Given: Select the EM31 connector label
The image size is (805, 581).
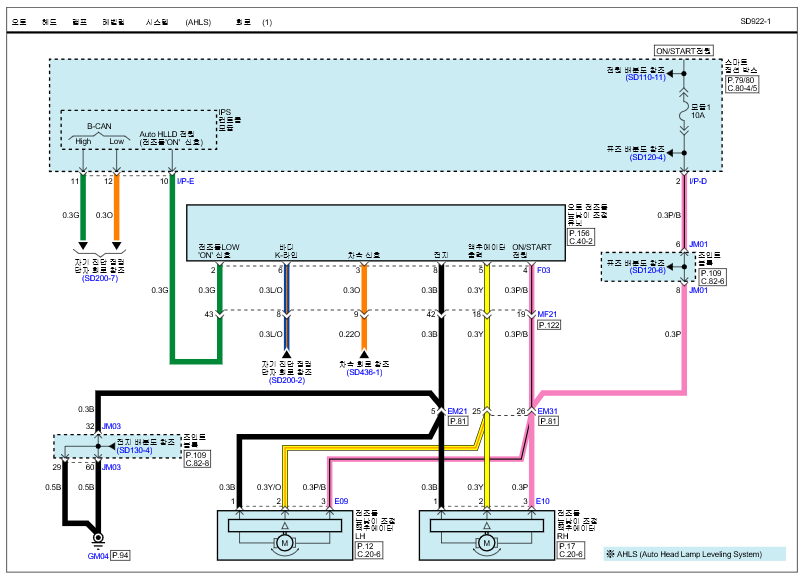Looking at the screenshot, I should point(547,411).
